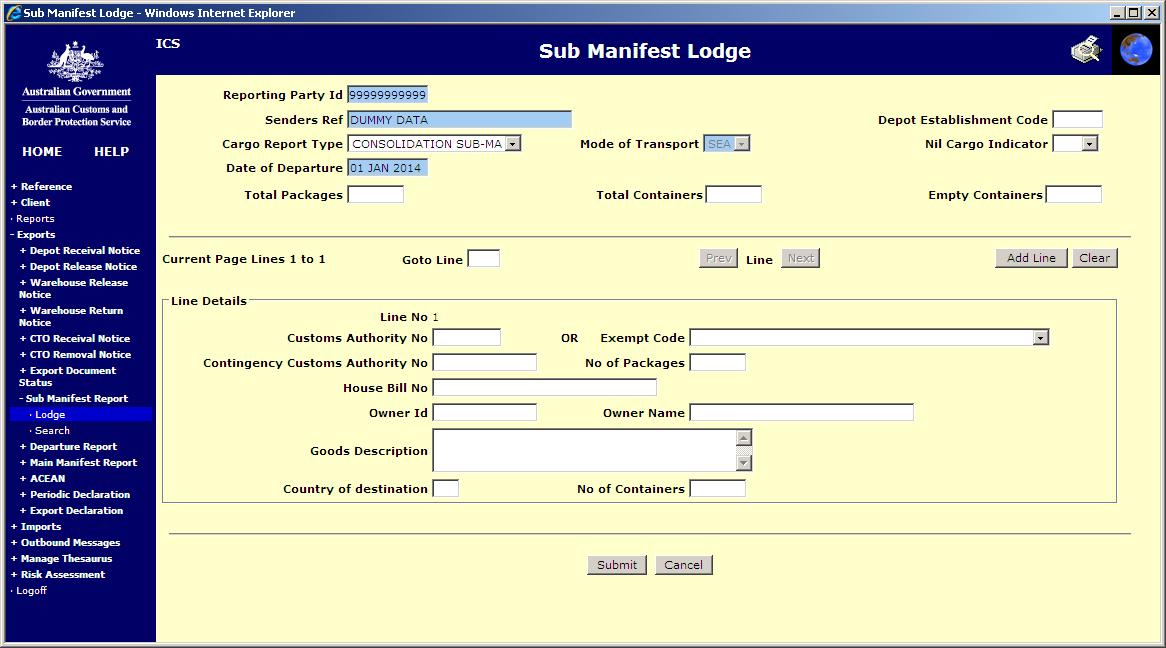1166x648 pixels.
Task: Click Goods Description scroll down arrow
Action: click(744, 463)
